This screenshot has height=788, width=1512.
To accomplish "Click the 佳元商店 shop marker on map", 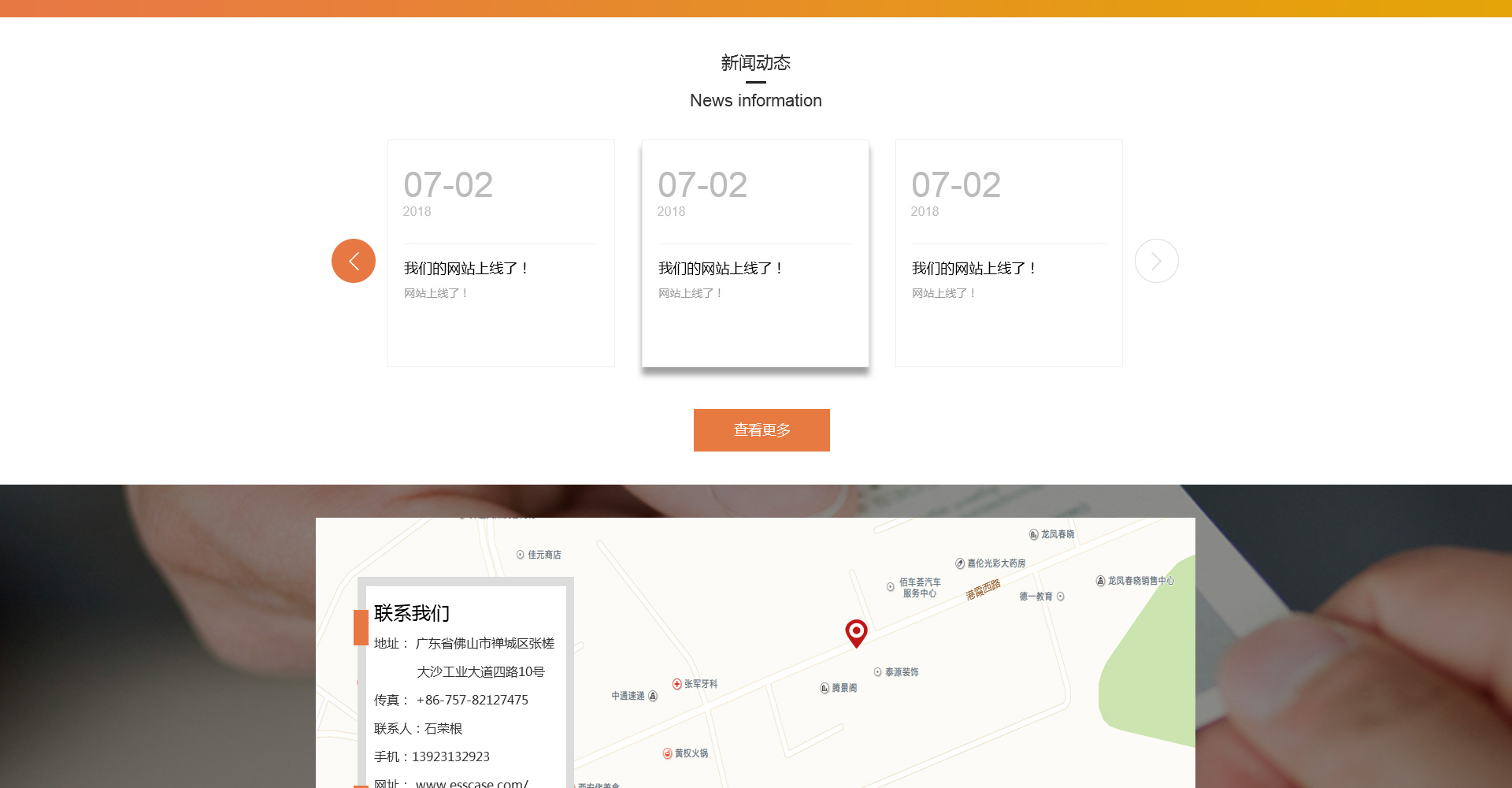I will 520,555.
